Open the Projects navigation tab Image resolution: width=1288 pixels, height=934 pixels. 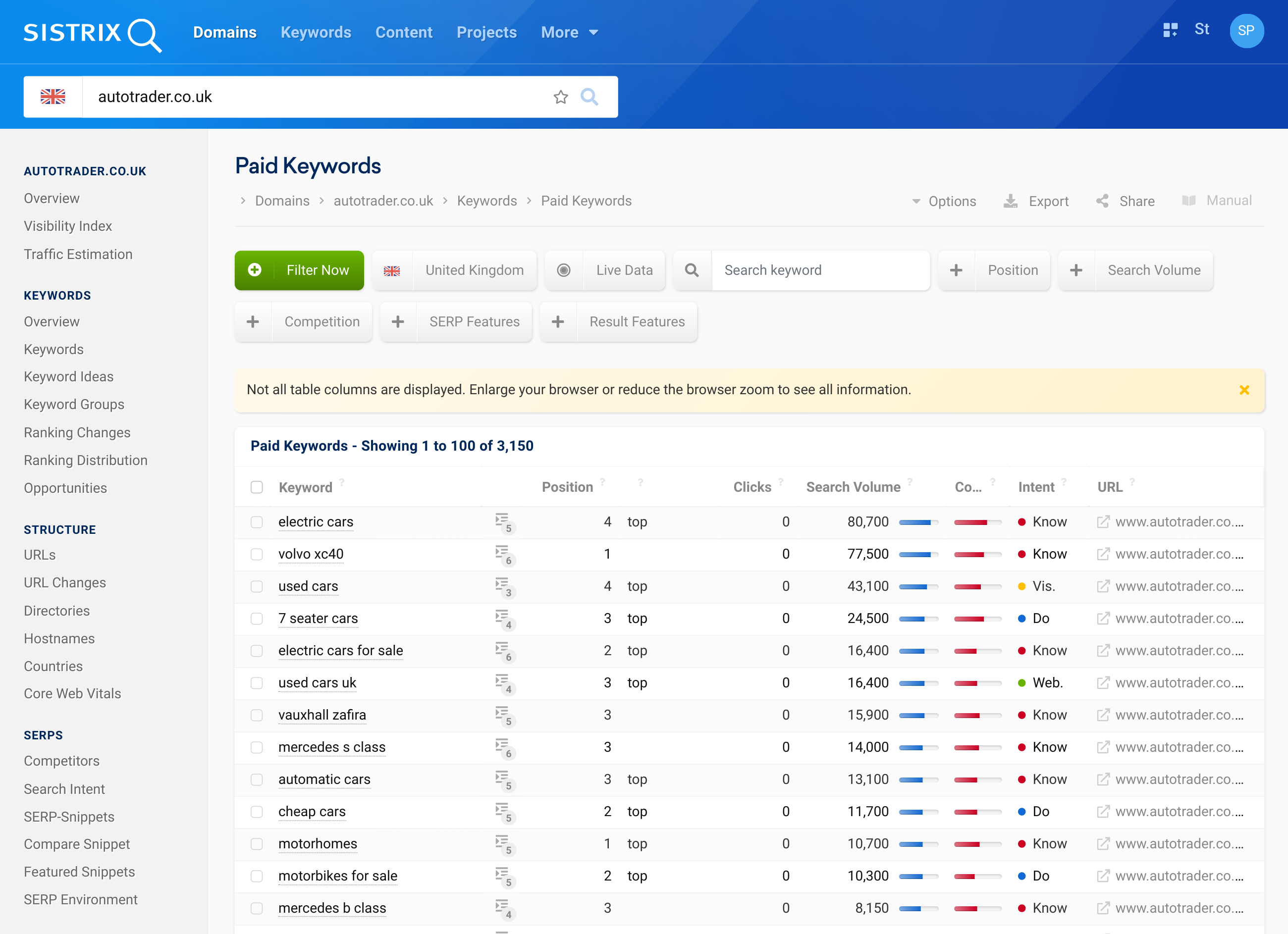(486, 32)
